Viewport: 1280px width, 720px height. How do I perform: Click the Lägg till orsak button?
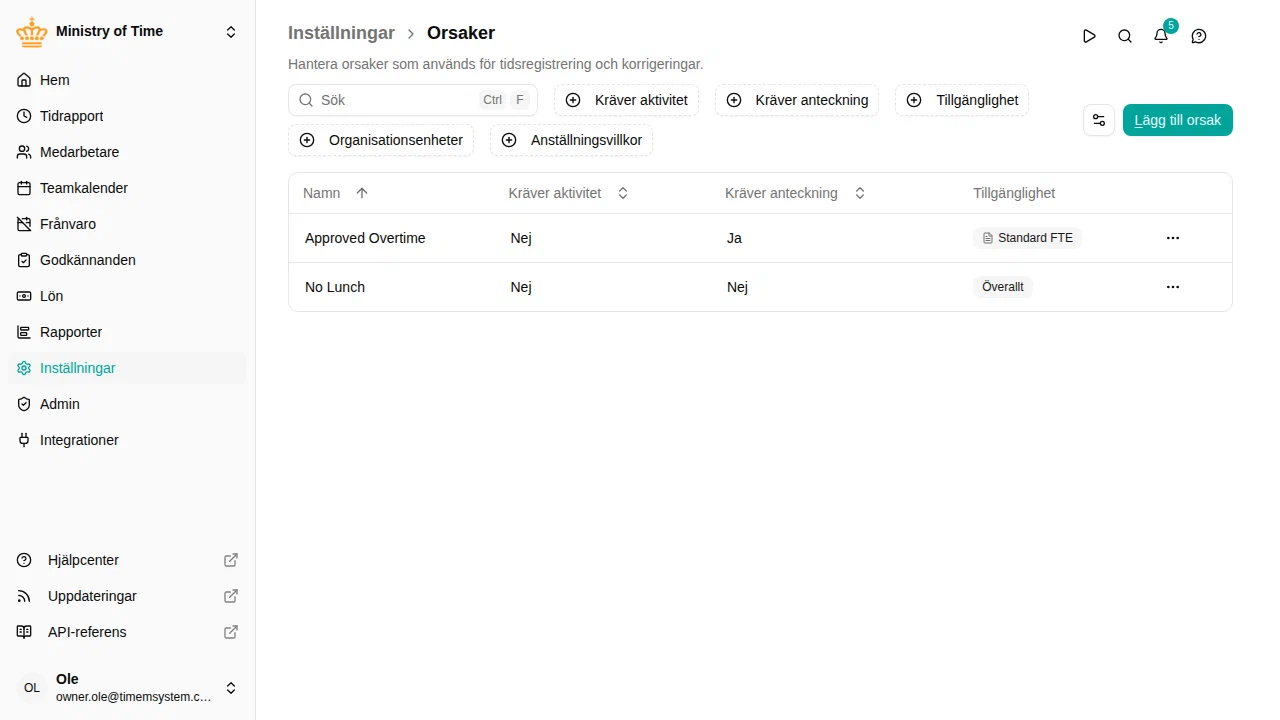pyautogui.click(x=1178, y=120)
